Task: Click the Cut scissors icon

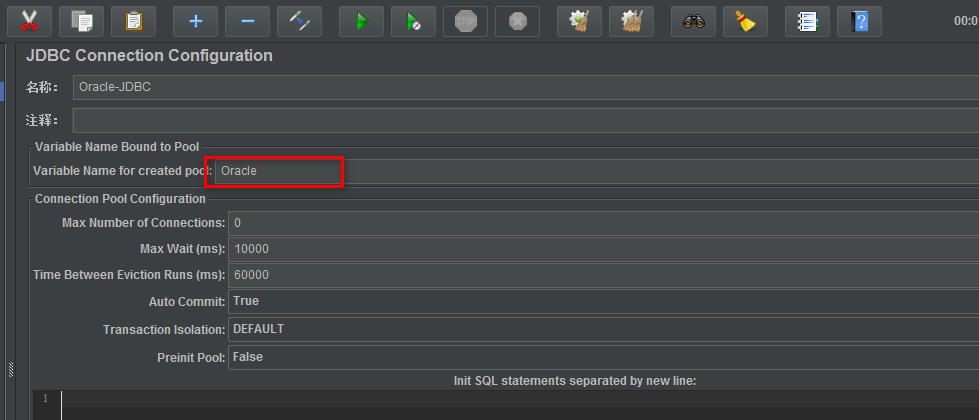Action: coord(29,22)
